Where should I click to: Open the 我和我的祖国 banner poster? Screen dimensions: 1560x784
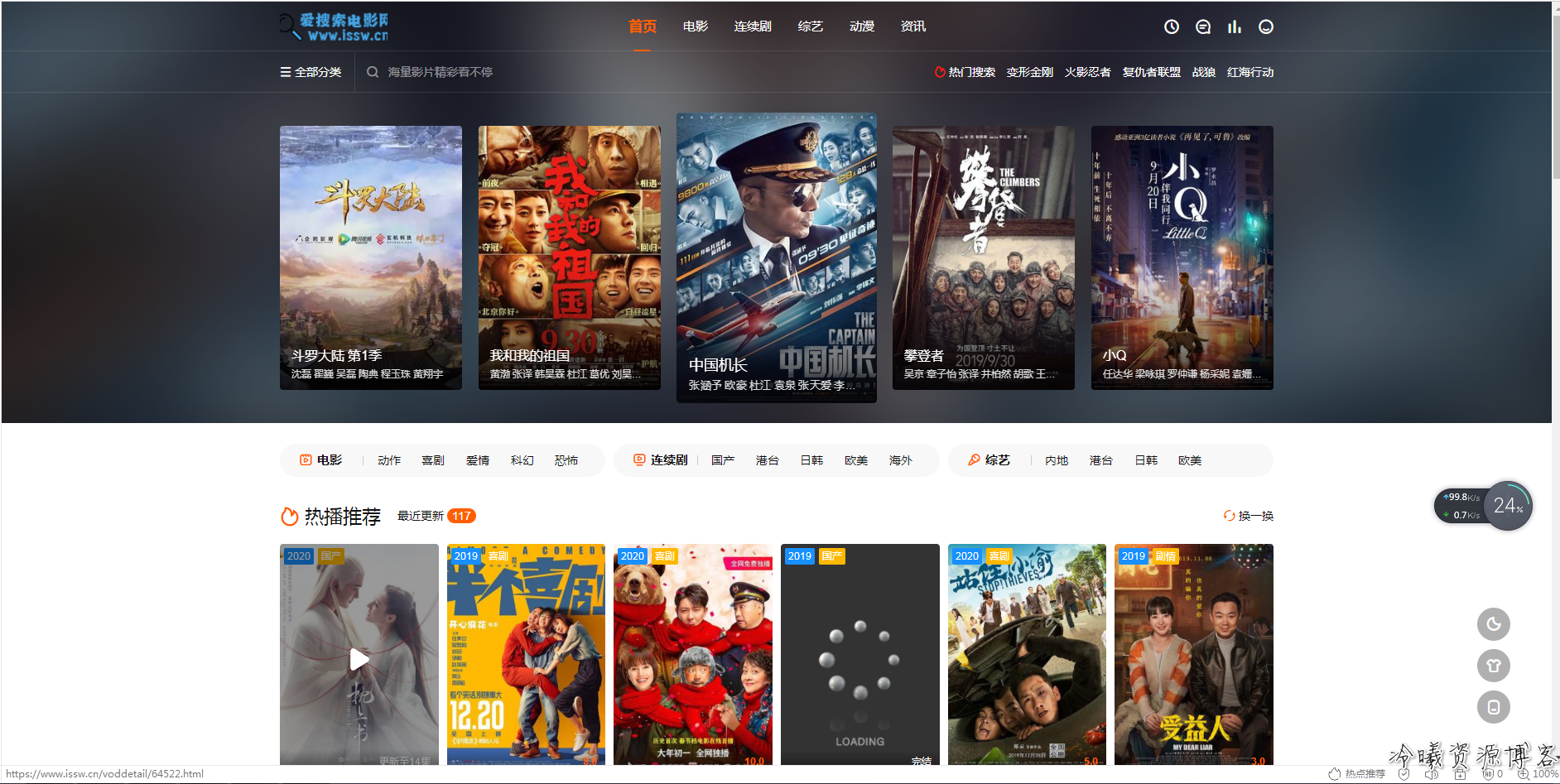pyautogui.click(x=570, y=257)
